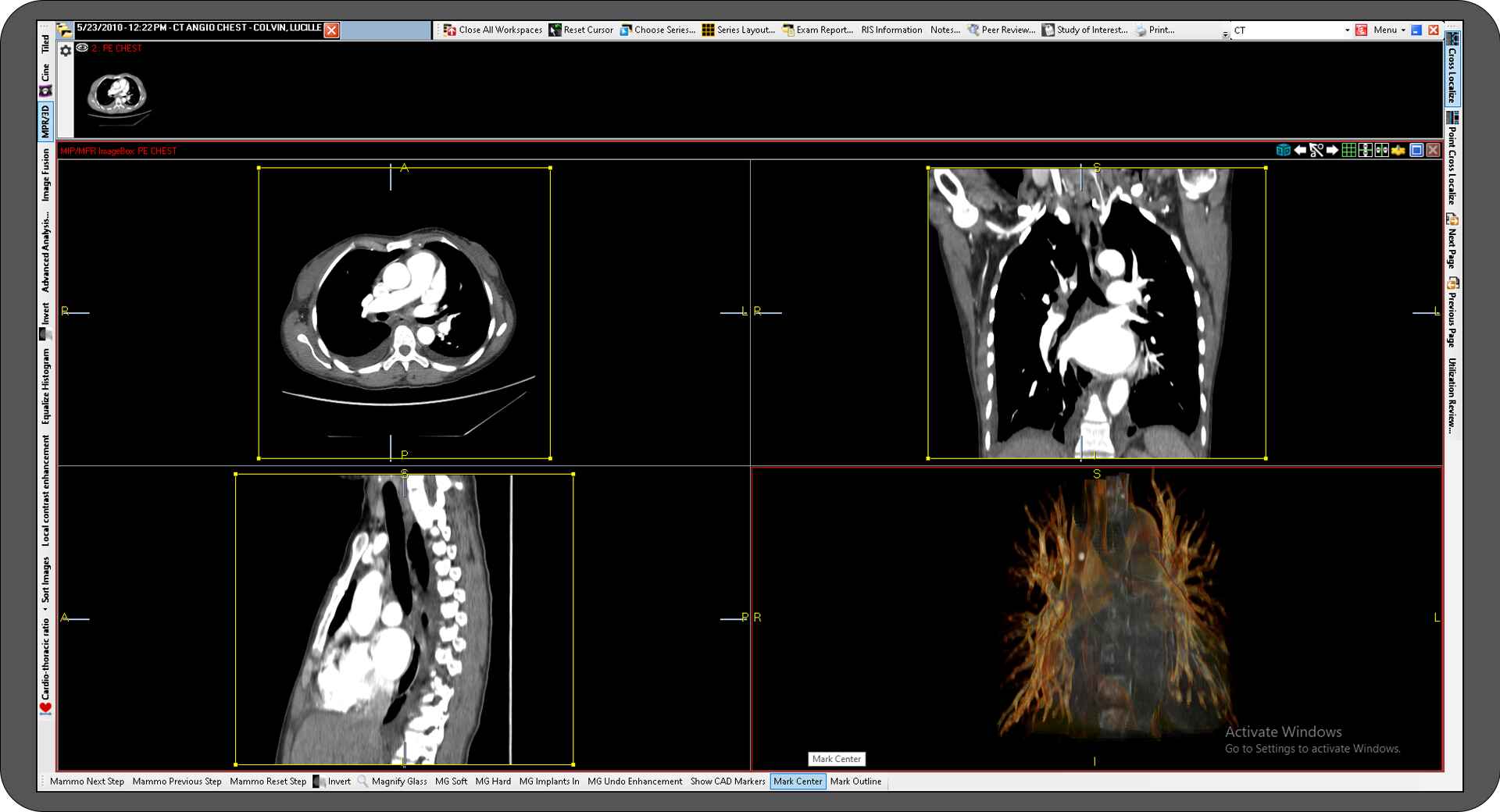Click Close All Workspaces
This screenshot has width=1500, height=812.
pyautogui.click(x=493, y=30)
